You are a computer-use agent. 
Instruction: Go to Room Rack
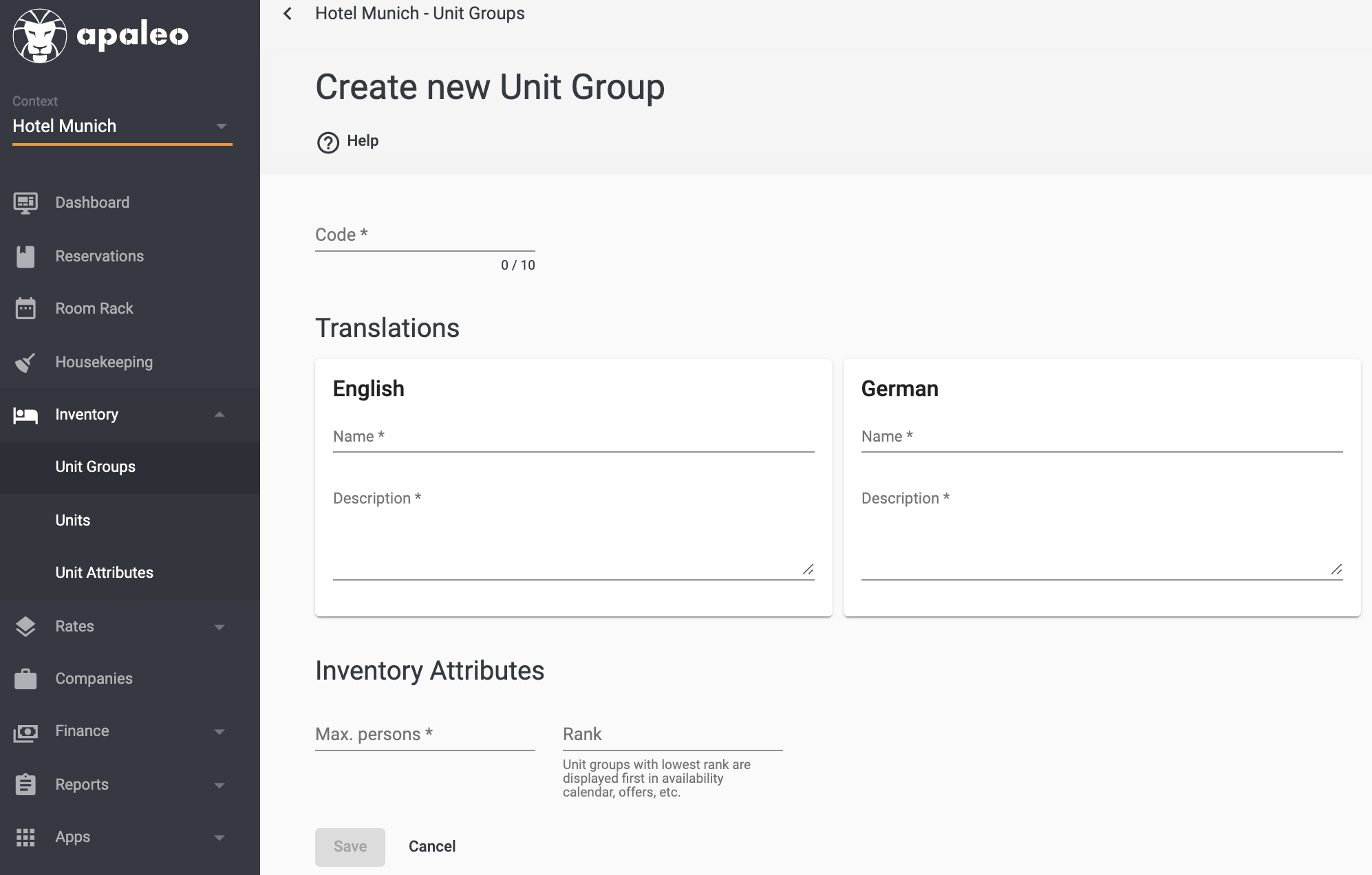pos(130,309)
